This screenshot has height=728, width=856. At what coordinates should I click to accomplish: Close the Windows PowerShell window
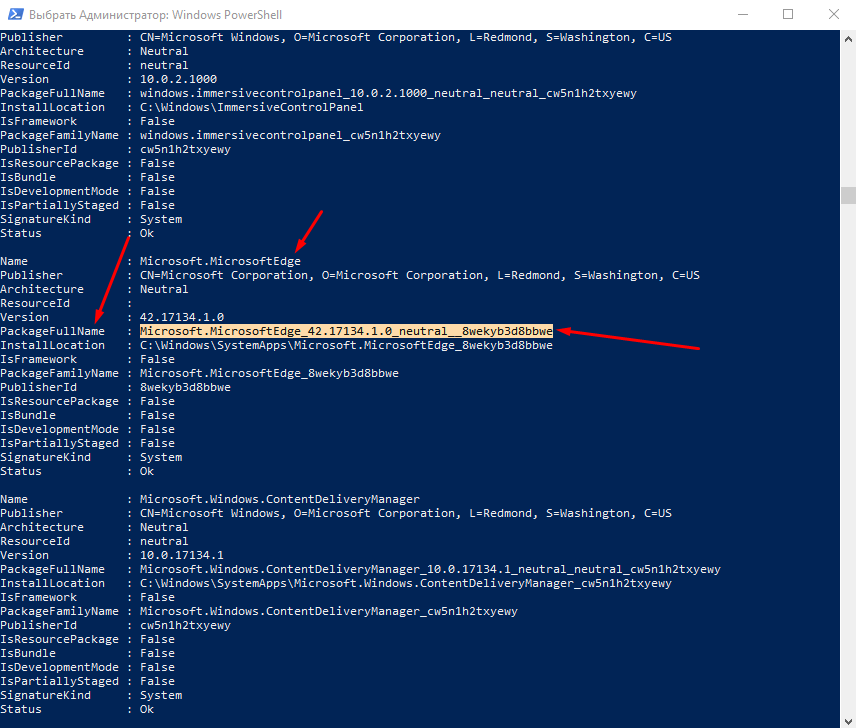(x=834, y=14)
